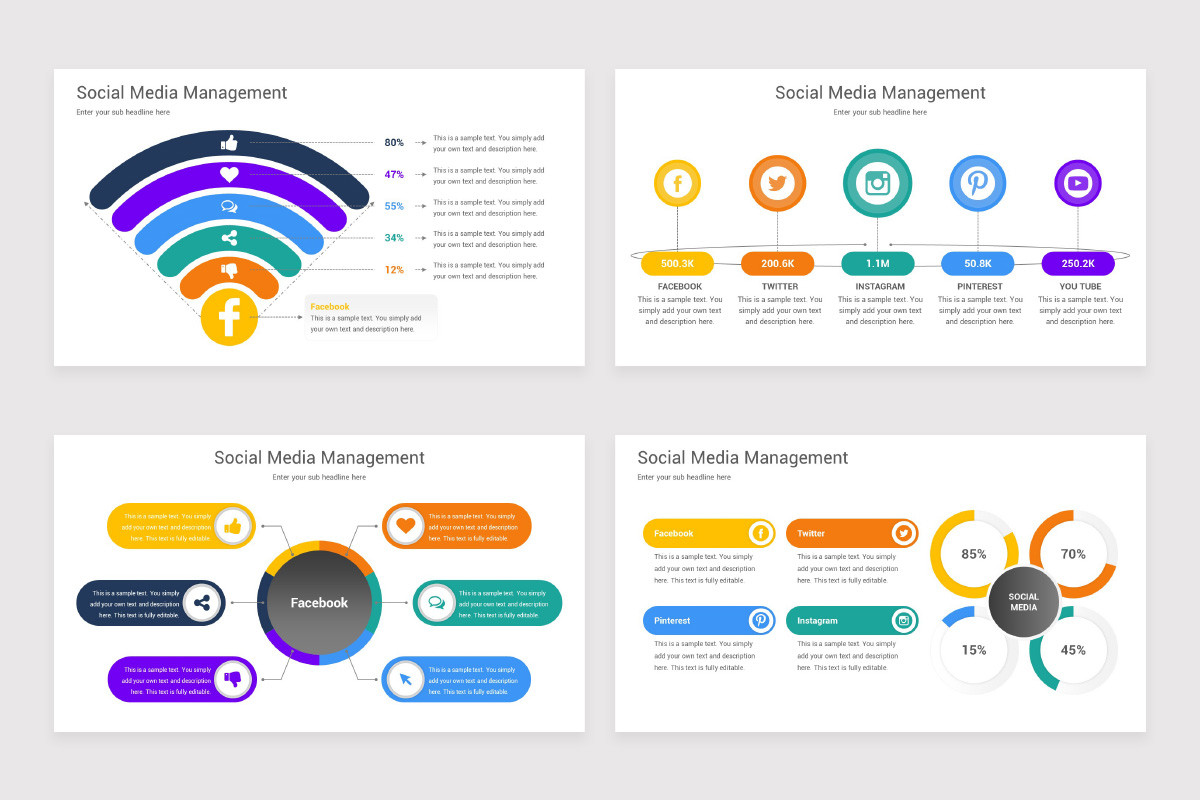Select the YOU TUBE label under 250.2K
1200x800 pixels.
coord(1080,287)
